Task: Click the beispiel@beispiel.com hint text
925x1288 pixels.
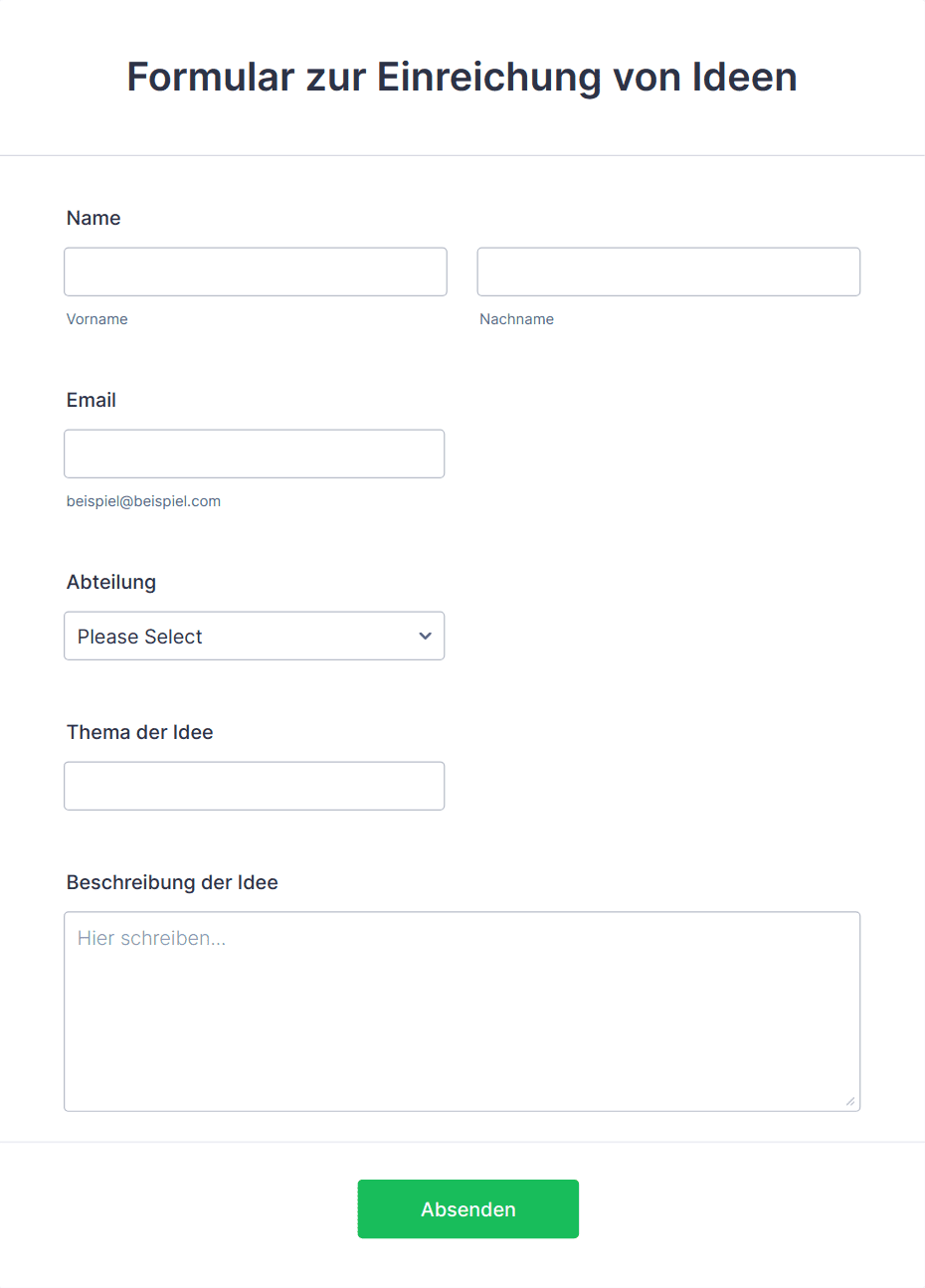Action: (144, 501)
